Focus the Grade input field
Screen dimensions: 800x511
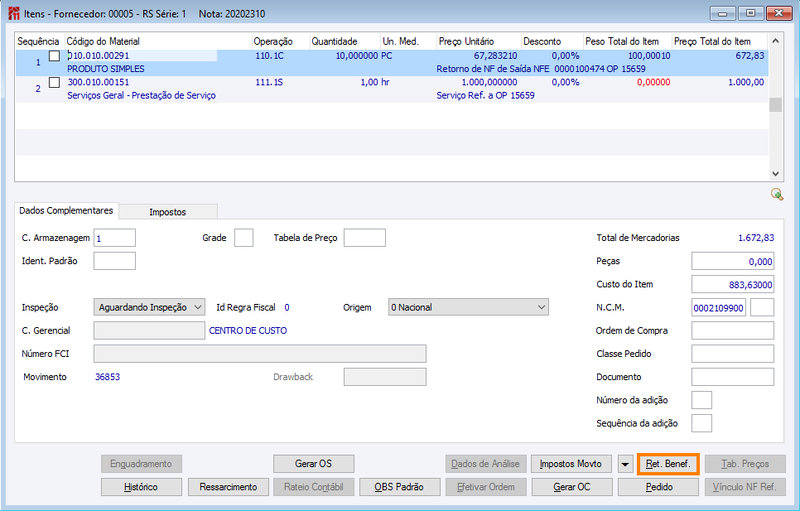click(x=244, y=238)
